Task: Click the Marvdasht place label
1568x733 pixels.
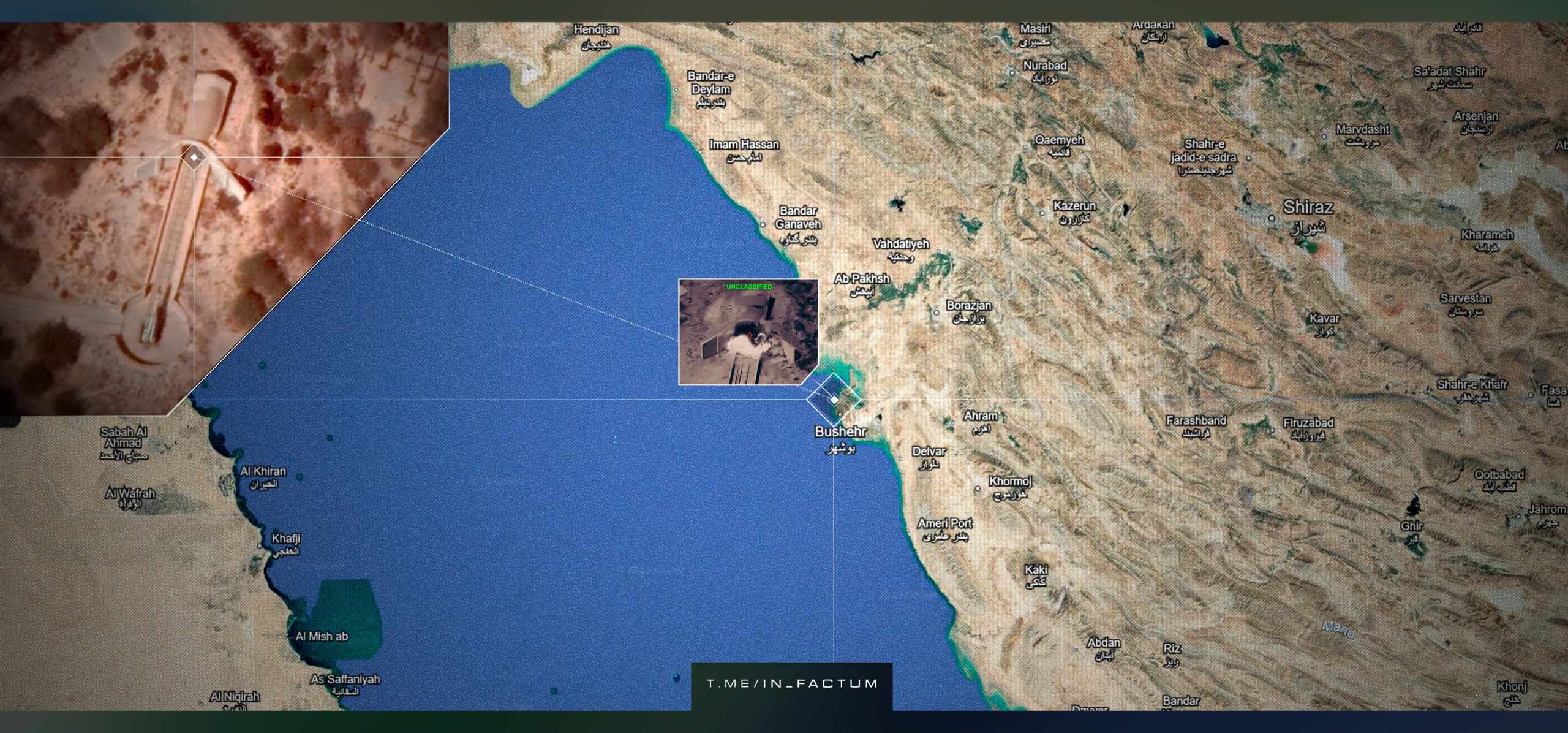Action: click(x=1362, y=130)
